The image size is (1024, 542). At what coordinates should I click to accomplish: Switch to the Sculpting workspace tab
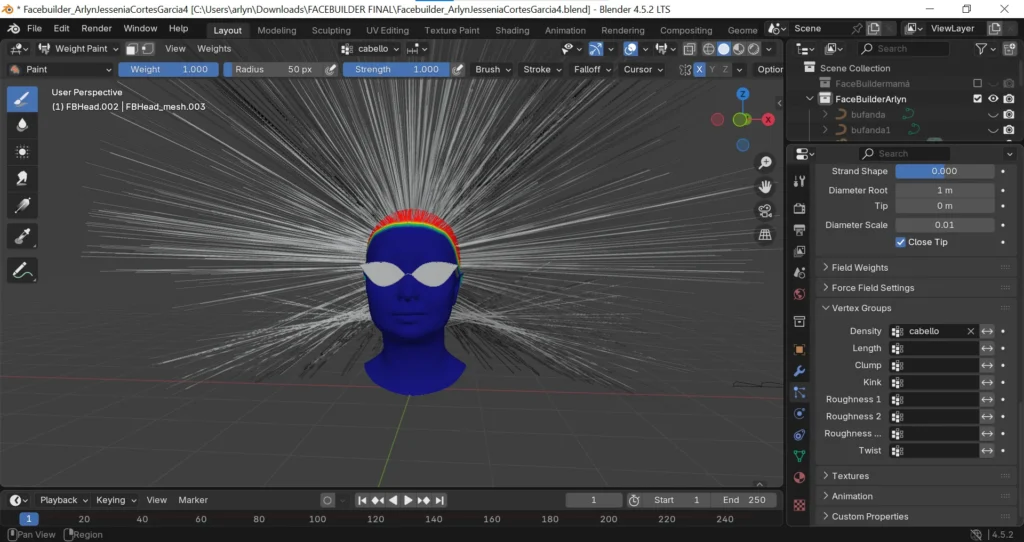pyautogui.click(x=331, y=30)
